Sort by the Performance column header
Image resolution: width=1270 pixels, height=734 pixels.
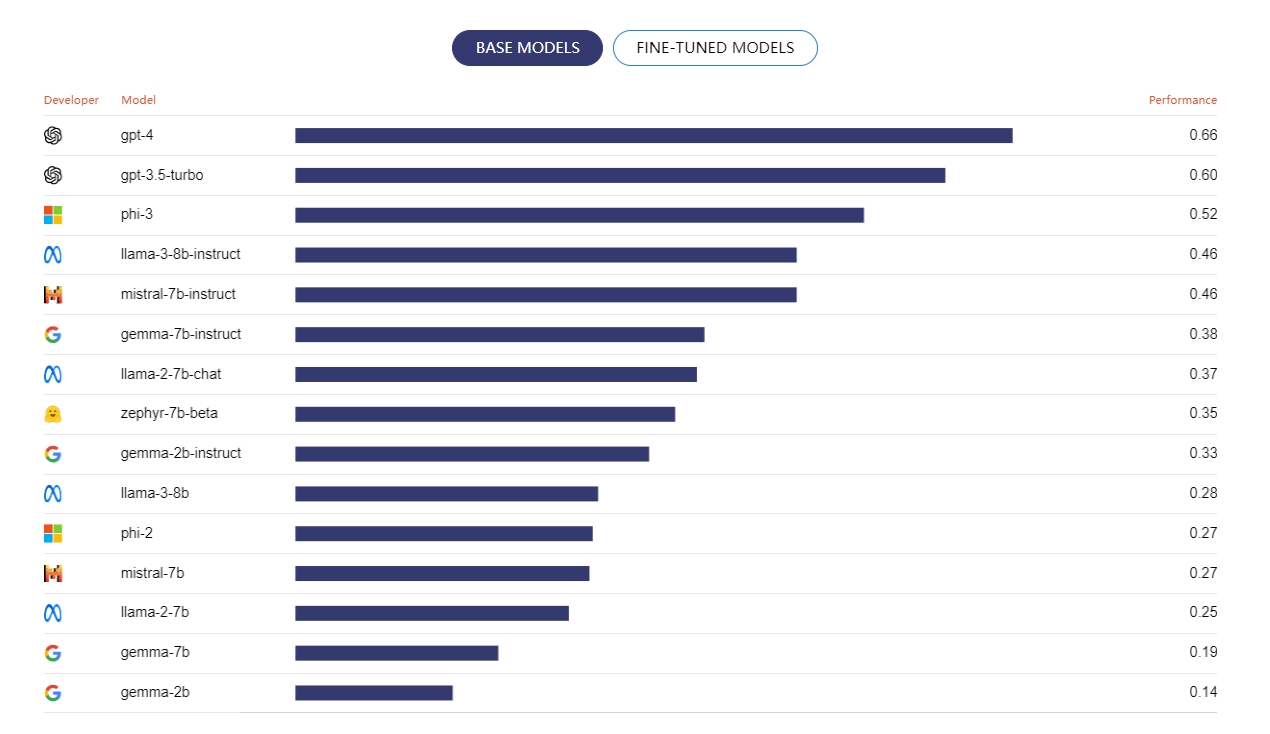tap(1182, 100)
